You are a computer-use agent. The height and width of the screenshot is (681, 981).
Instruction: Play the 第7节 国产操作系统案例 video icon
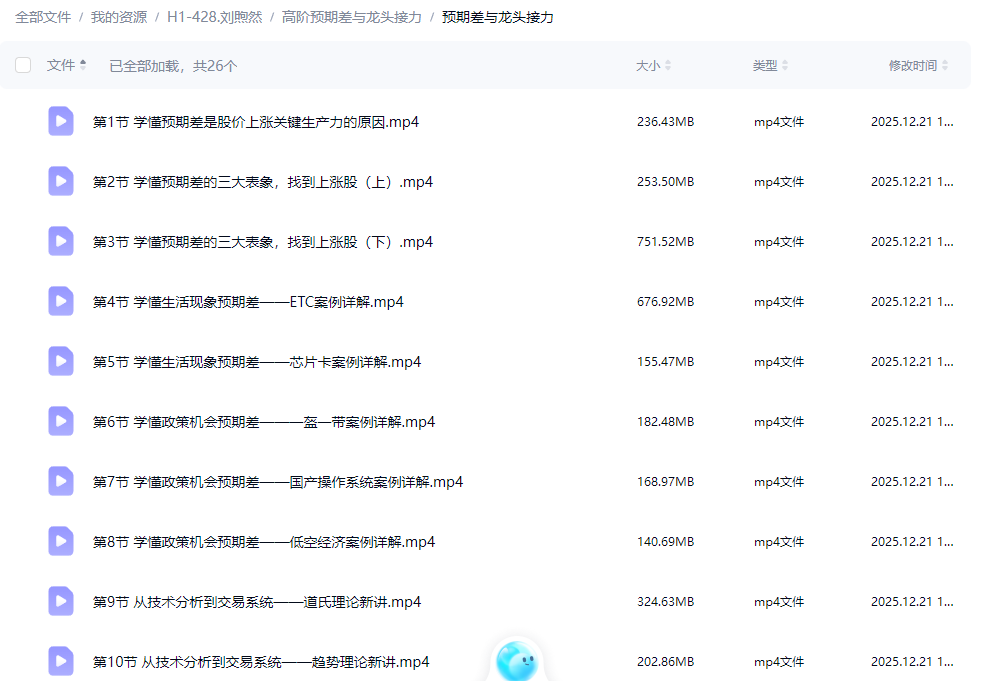pyautogui.click(x=61, y=481)
